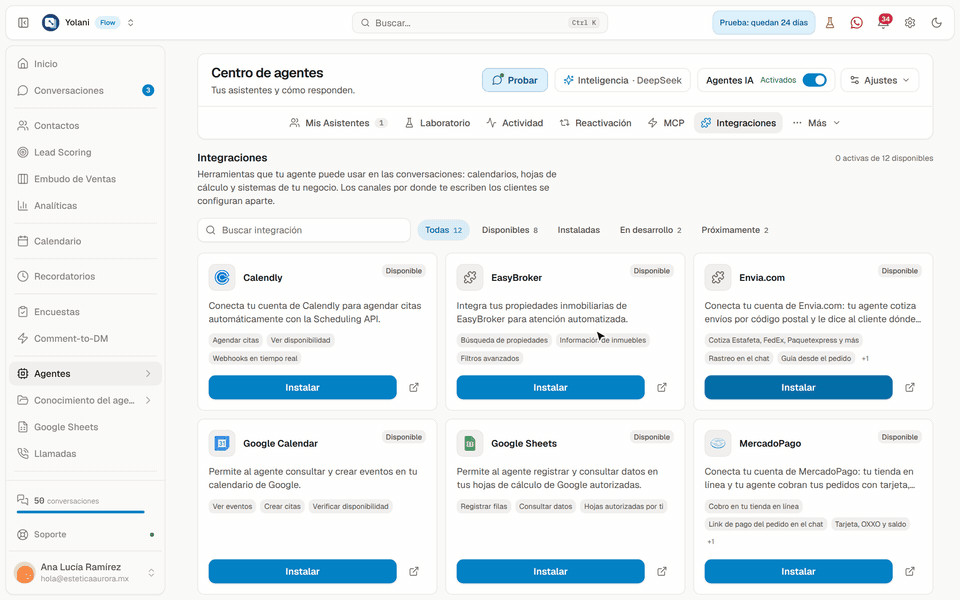Focus the top Buscar search box

click(x=480, y=23)
